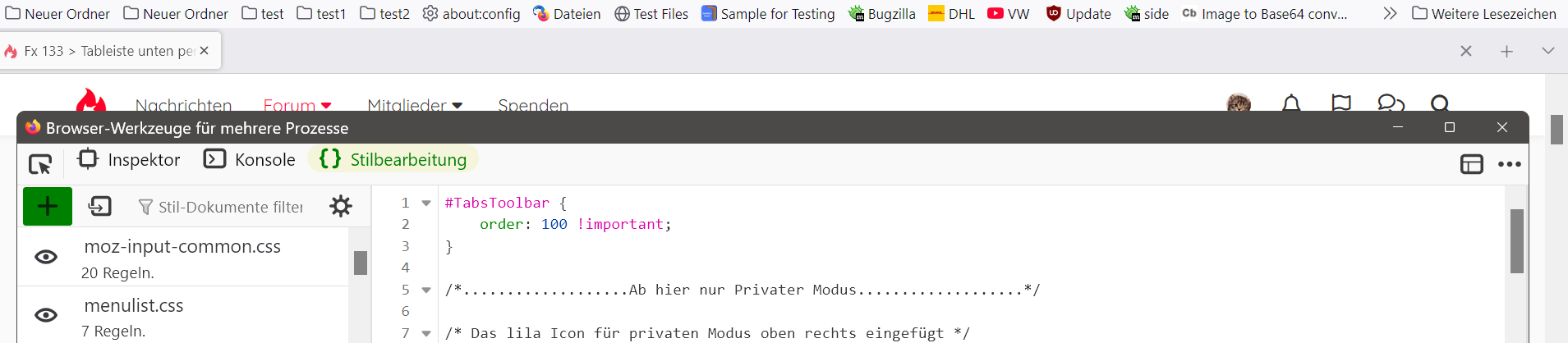Activate the element picker tool

[x=39, y=164]
